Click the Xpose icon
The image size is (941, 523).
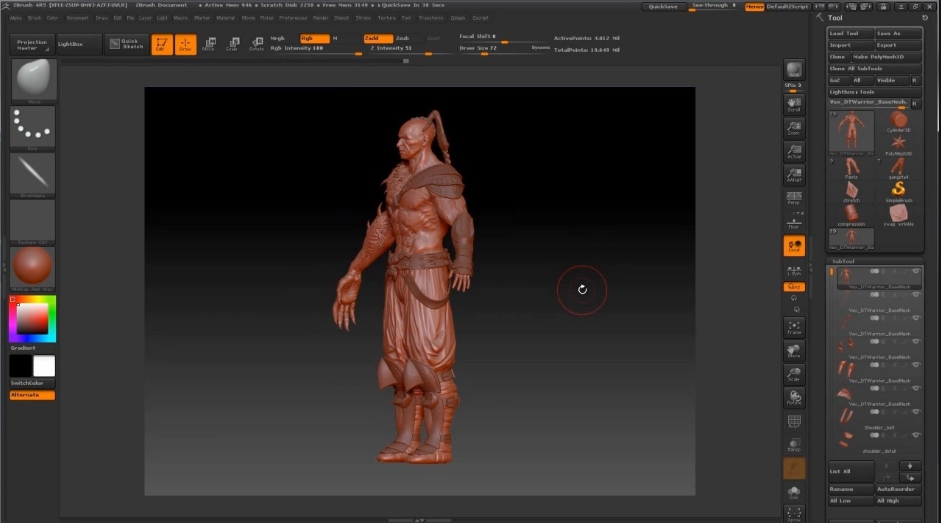point(794,514)
